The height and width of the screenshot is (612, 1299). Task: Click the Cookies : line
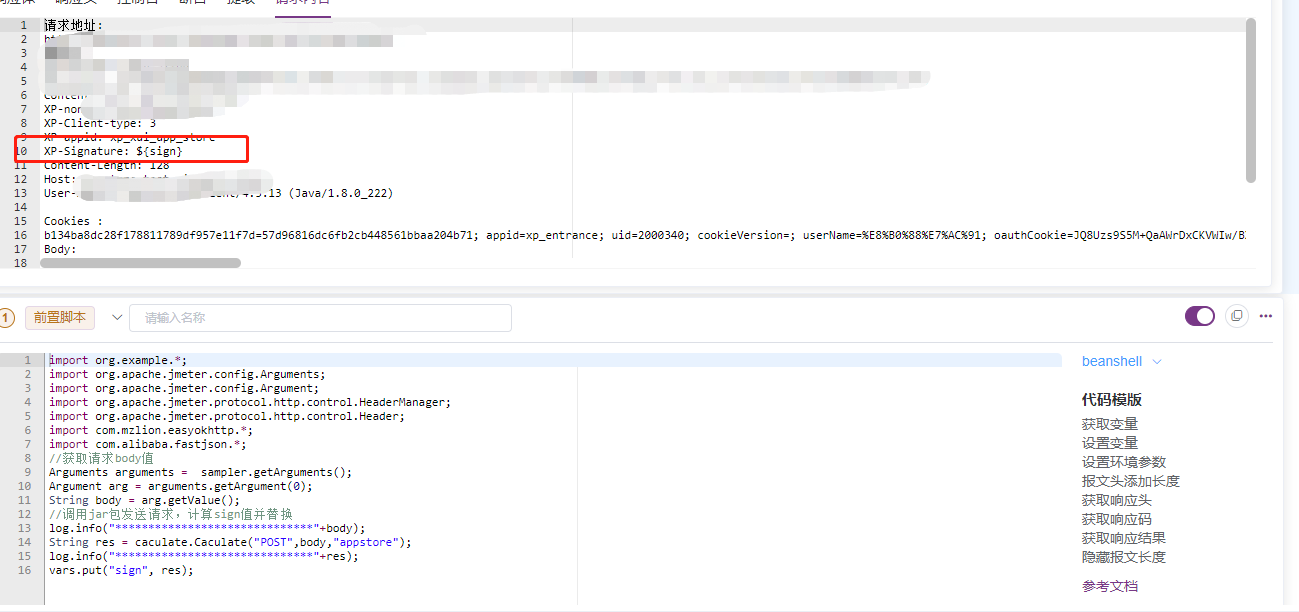[x=73, y=221]
